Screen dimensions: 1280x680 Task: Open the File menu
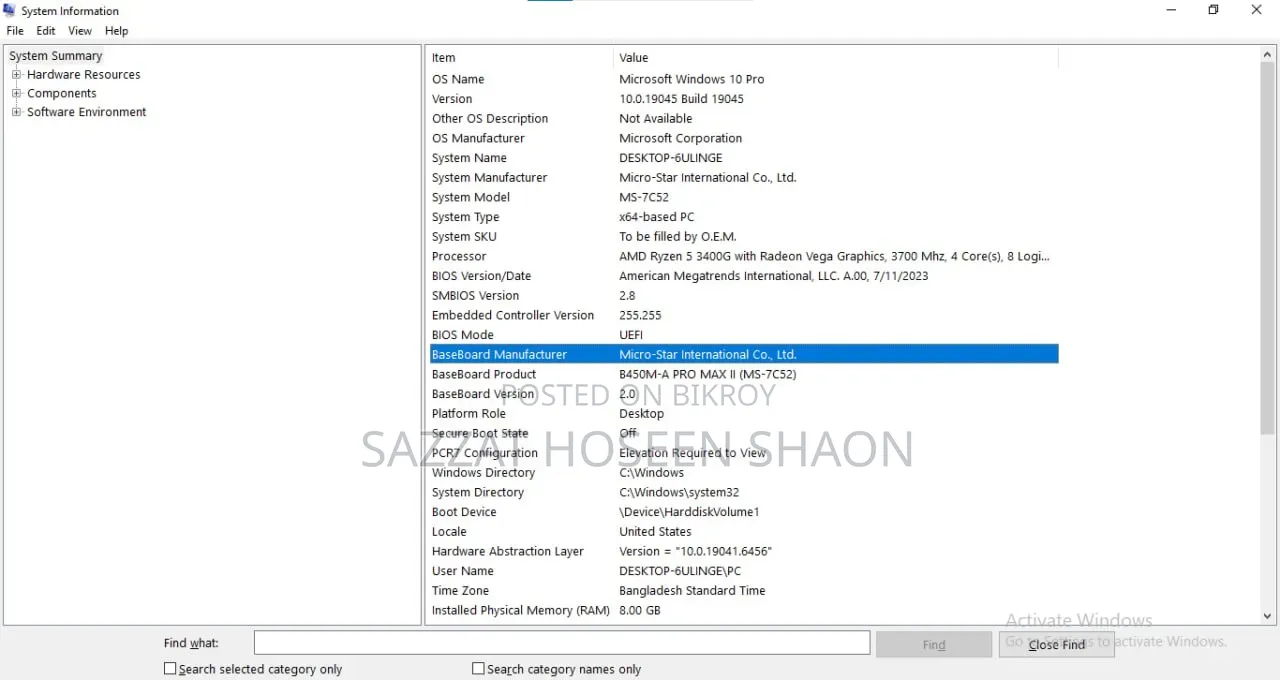click(x=15, y=31)
